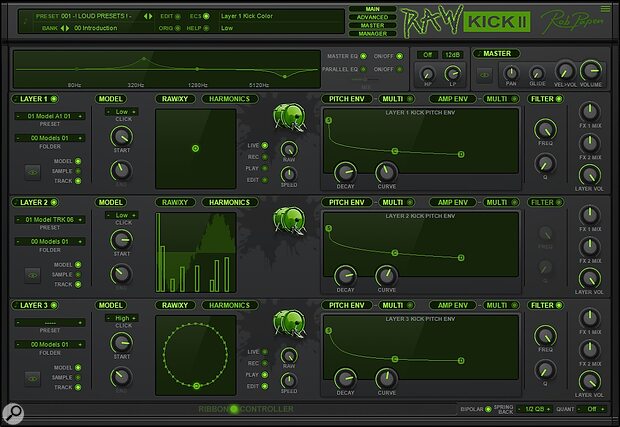Screen dimensions: 620x427
Task: Toggle the Master EQ LED
Action: tap(363, 56)
